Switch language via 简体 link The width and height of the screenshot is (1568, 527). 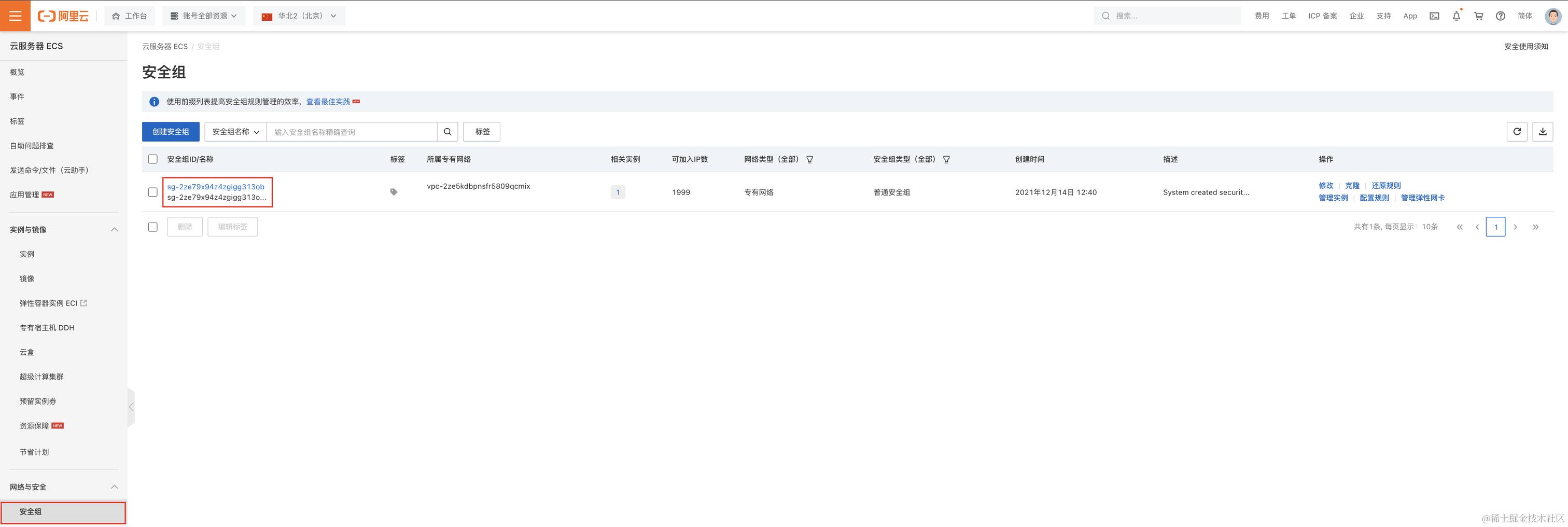click(x=1525, y=16)
